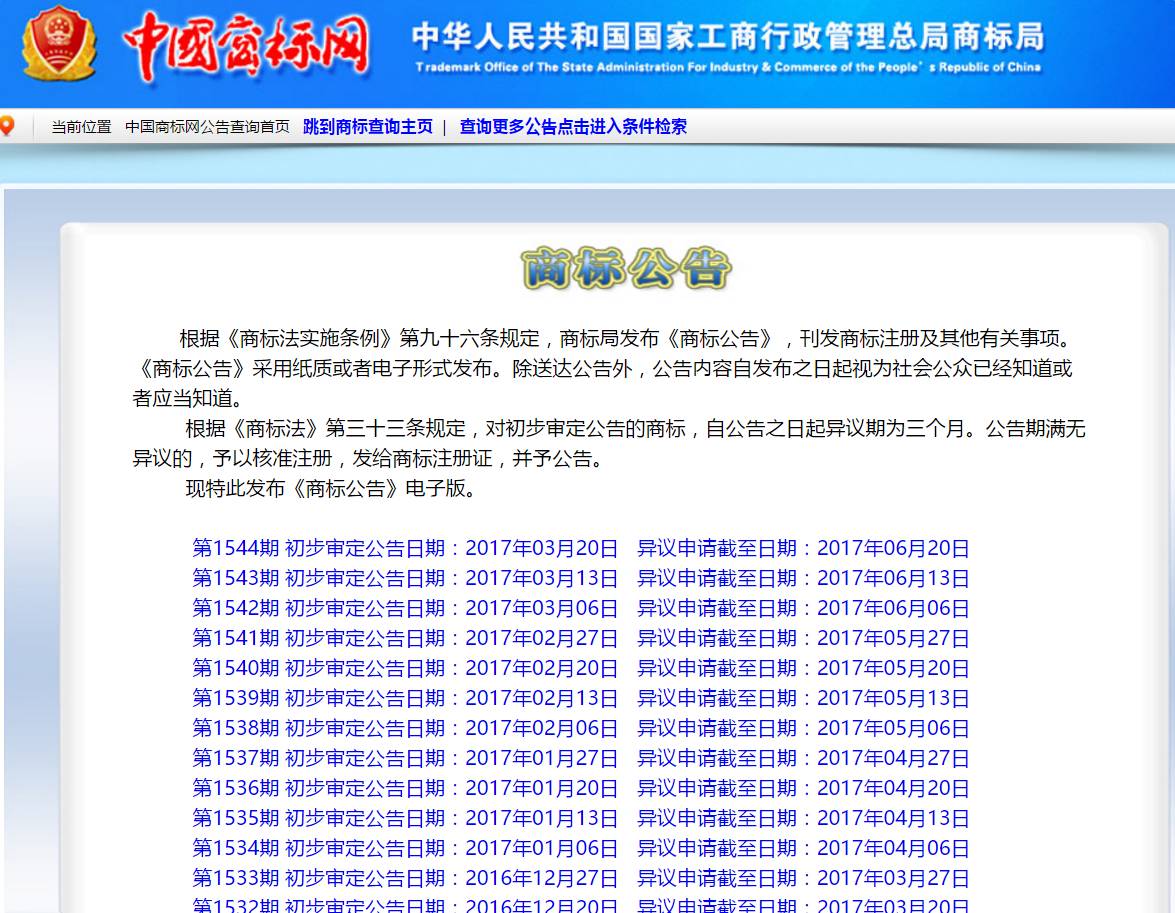This screenshot has width=1175, height=913.
Task: Click the 商标公告 title graphic
Action: tap(626, 268)
